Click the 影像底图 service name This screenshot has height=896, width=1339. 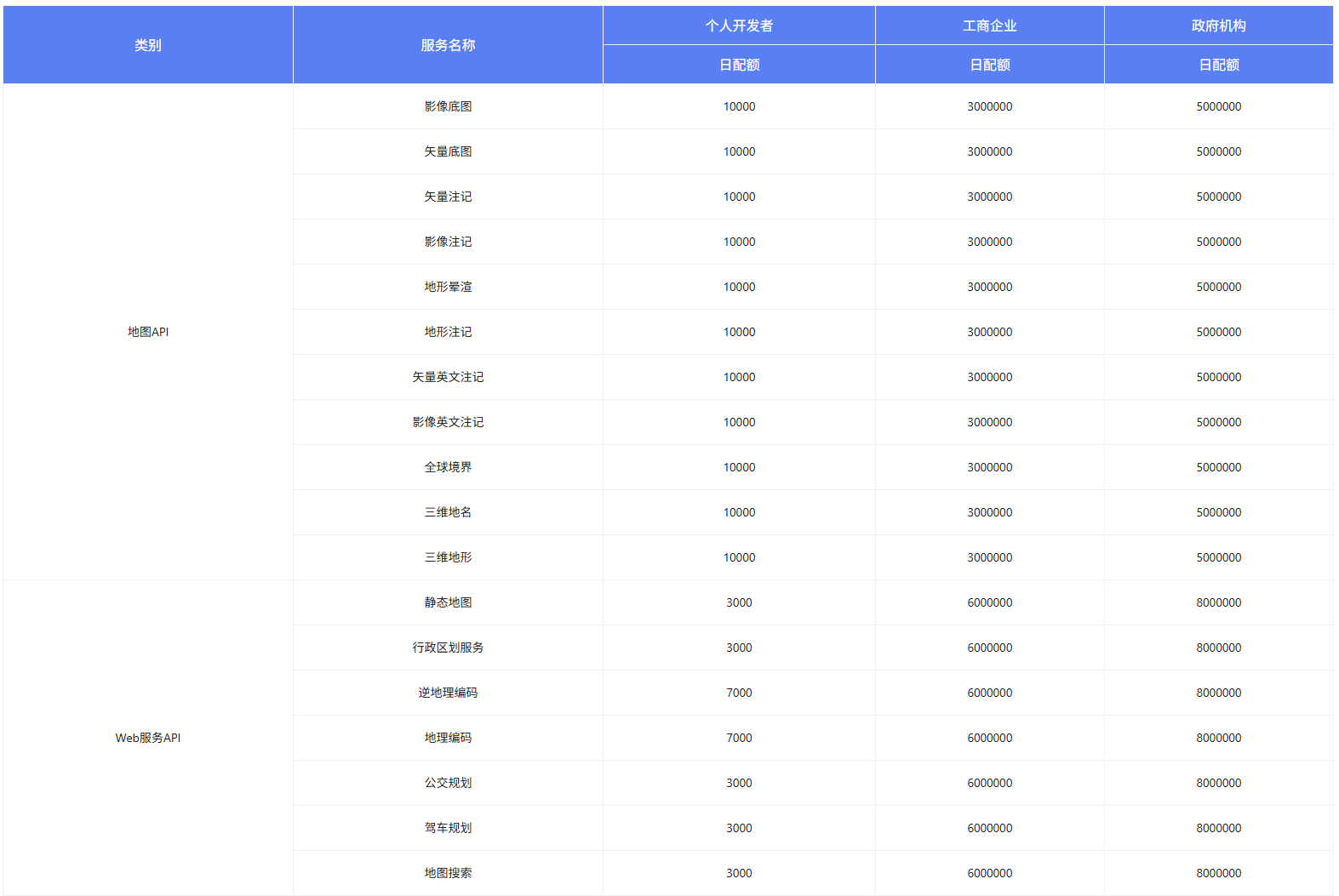pos(448,106)
